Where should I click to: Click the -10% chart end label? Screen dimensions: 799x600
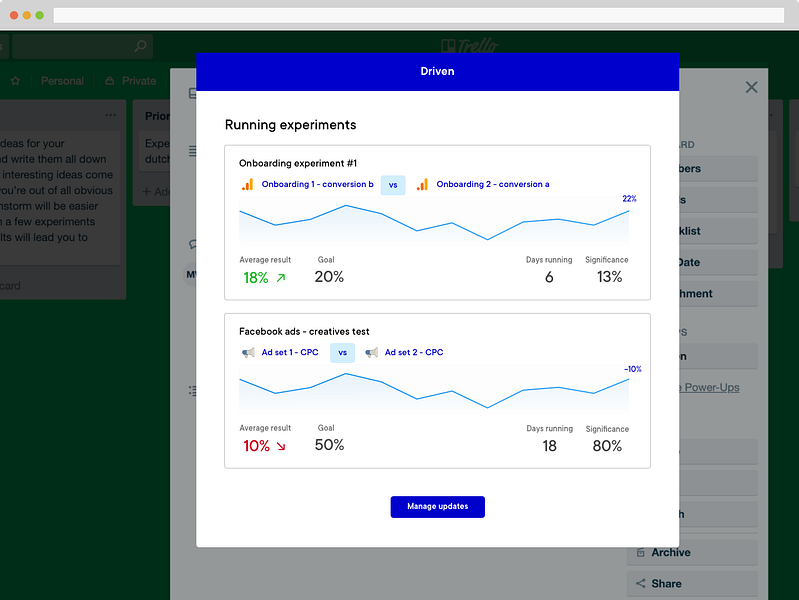[632, 369]
